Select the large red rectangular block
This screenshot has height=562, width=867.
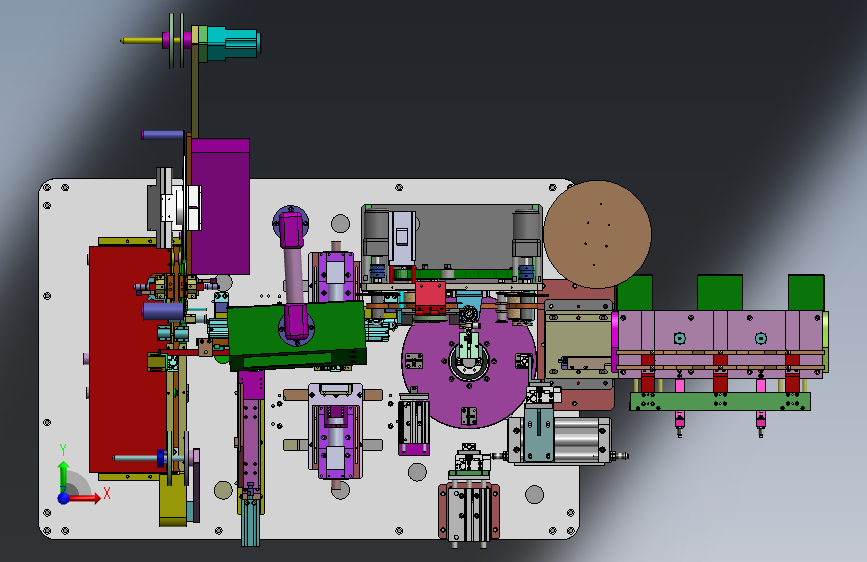coord(128,360)
